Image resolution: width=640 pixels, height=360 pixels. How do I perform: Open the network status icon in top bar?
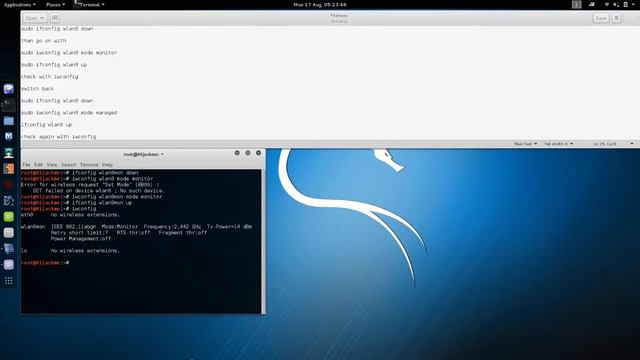point(607,4)
